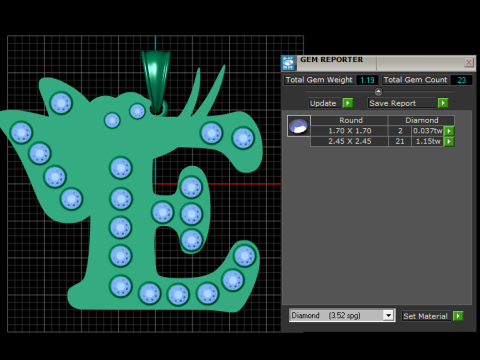Click the Diamond column header
The height and width of the screenshot is (360, 480).
[x=422, y=120]
